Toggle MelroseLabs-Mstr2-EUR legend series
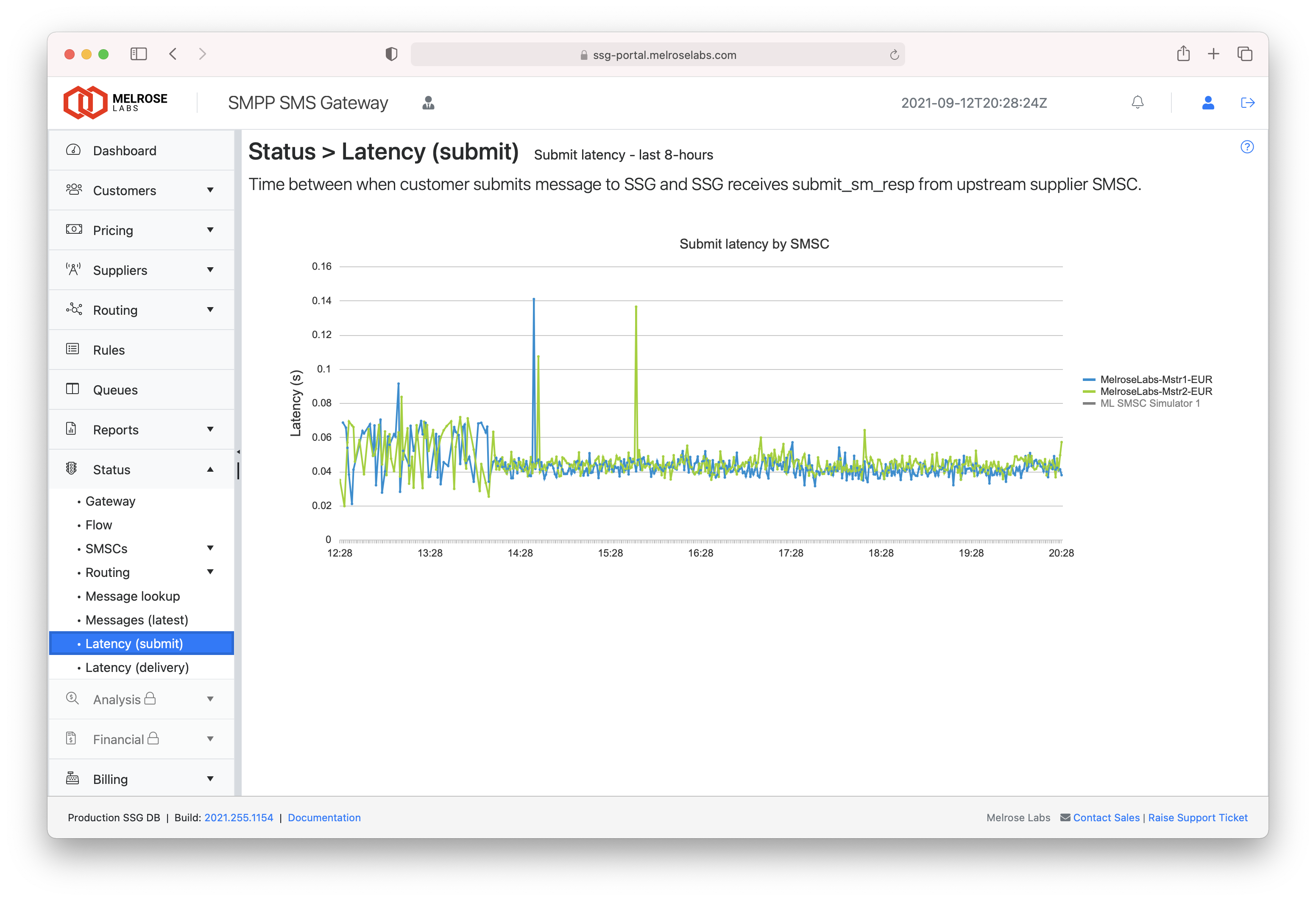The image size is (1316, 901). [1155, 392]
